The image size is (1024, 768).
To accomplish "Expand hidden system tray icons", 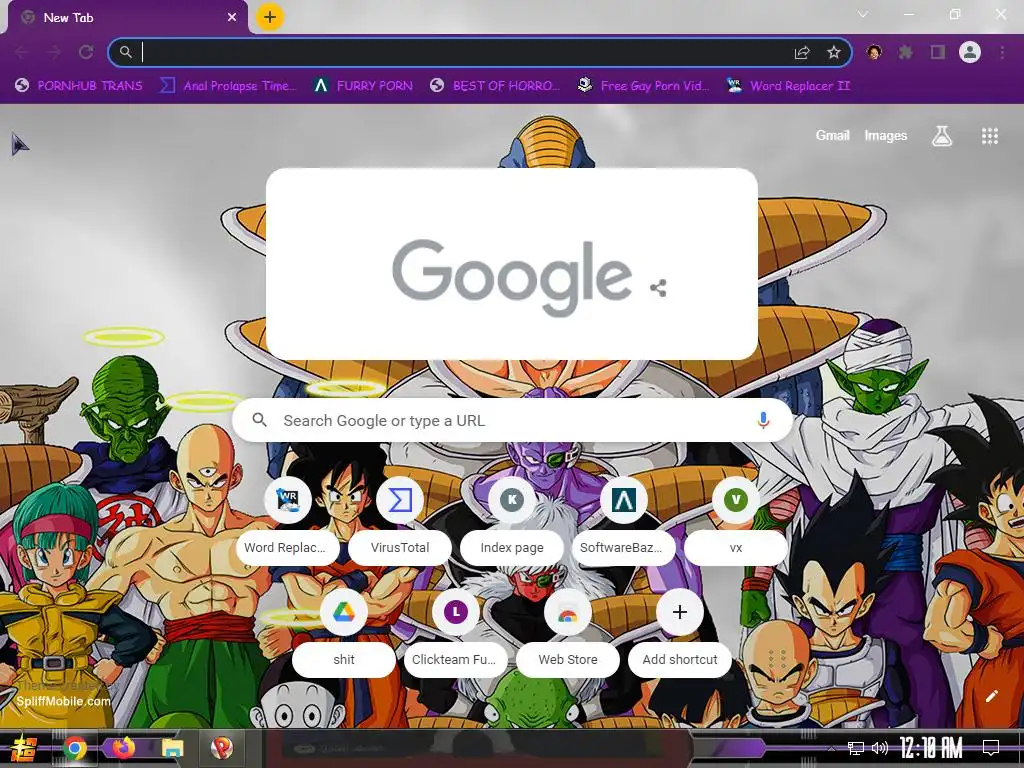I will pyautogui.click(x=830, y=748).
